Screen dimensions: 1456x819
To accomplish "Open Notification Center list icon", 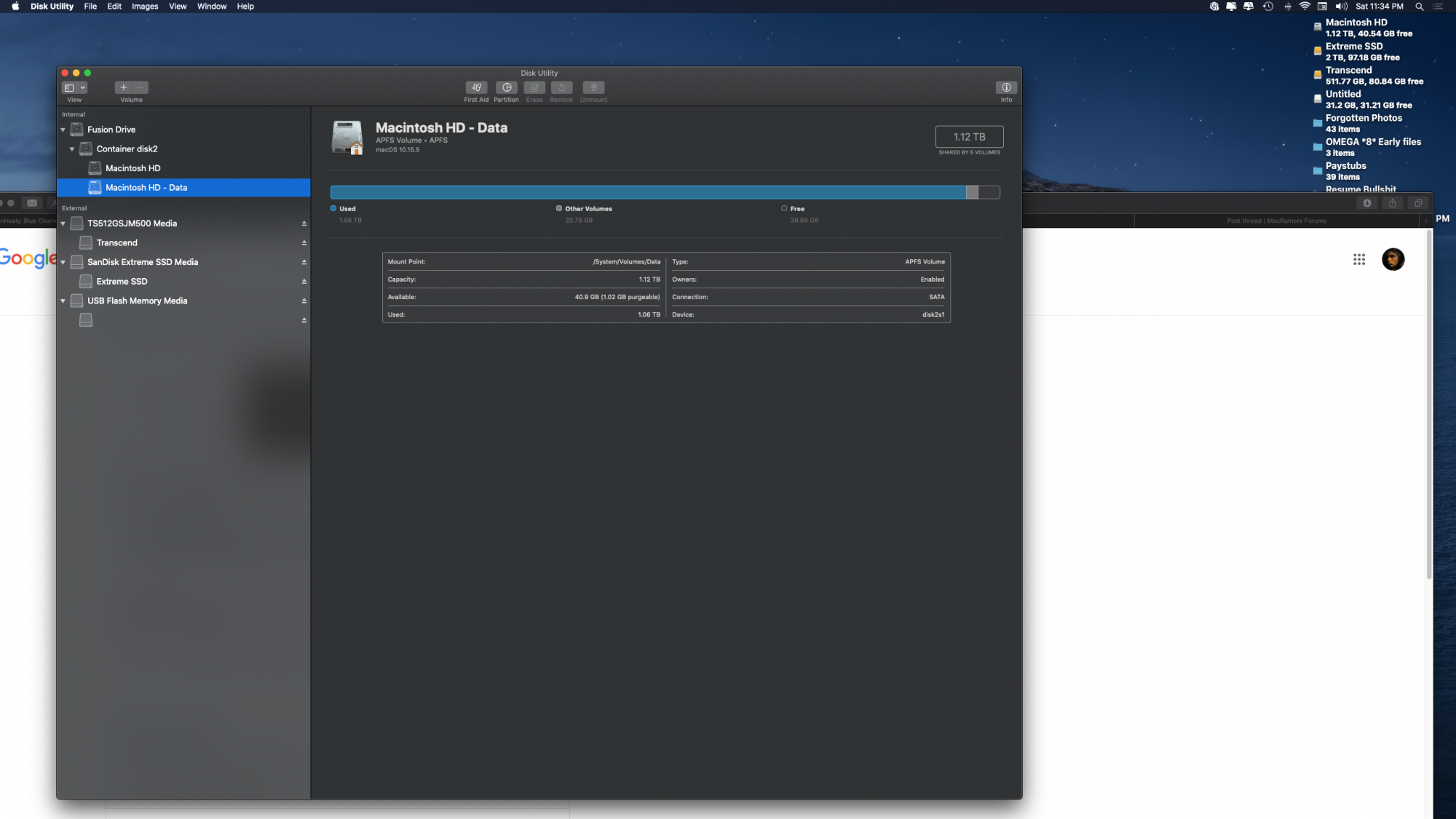I will 1438,7.
